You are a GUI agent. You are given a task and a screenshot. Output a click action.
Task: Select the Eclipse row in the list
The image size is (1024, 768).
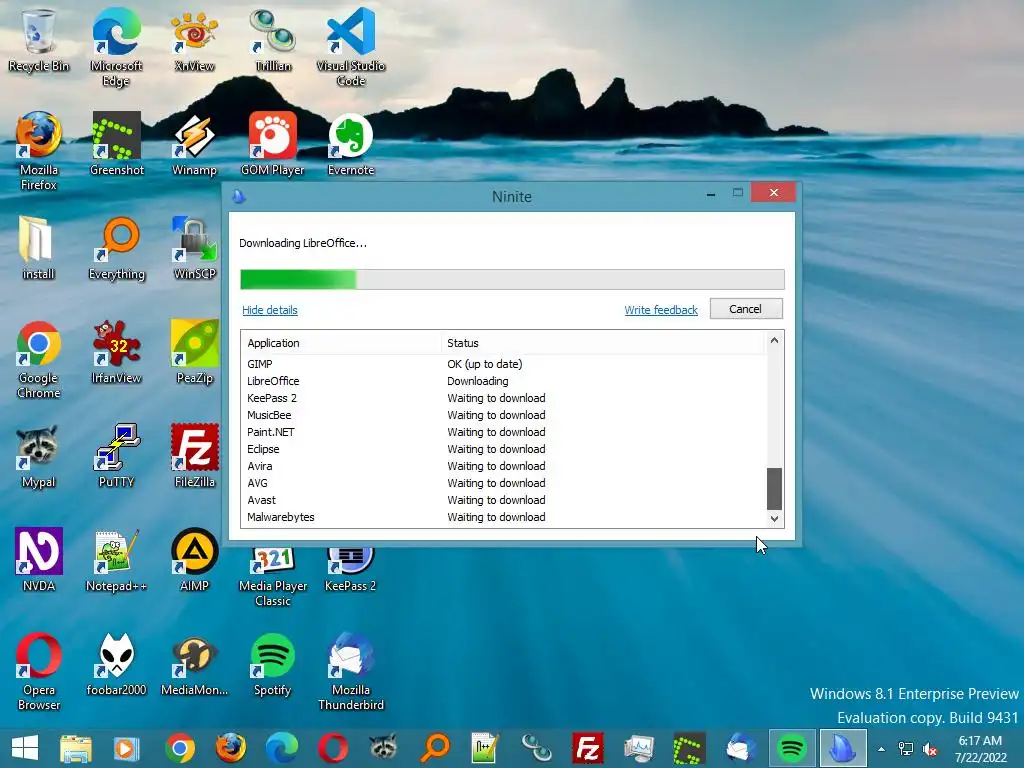coord(504,449)
